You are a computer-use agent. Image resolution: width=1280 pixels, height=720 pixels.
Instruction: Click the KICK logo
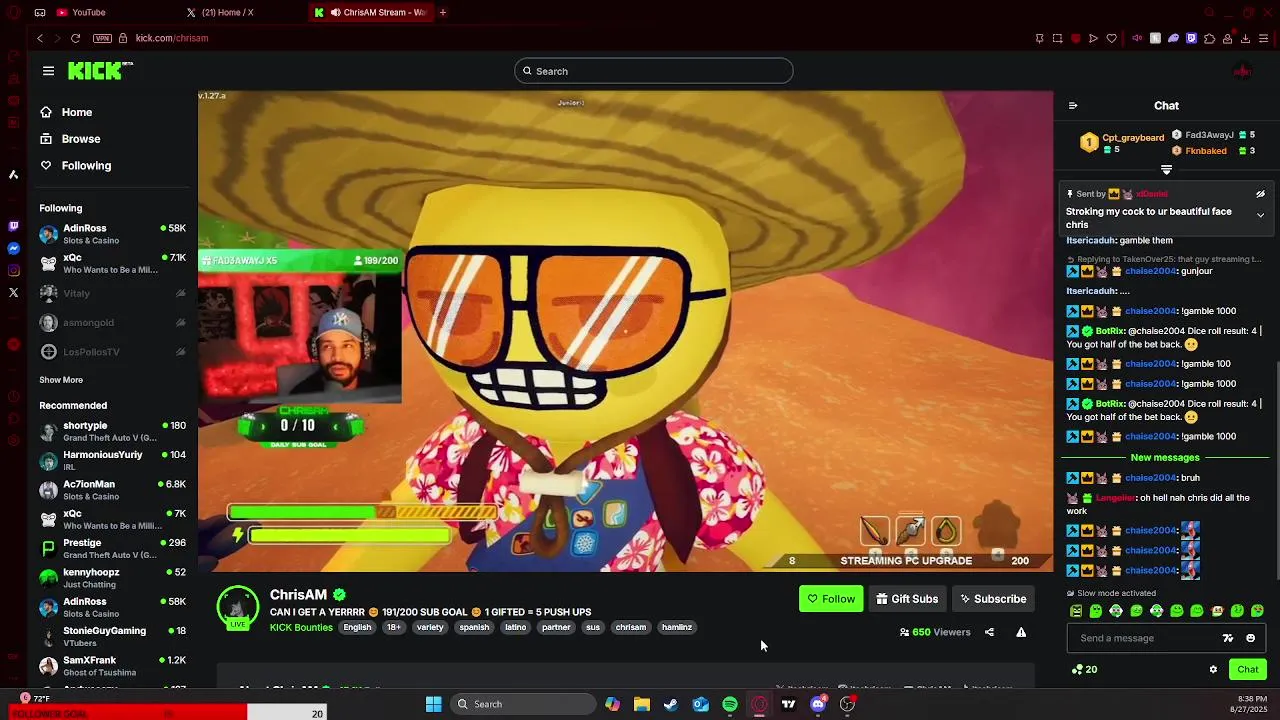100,70
